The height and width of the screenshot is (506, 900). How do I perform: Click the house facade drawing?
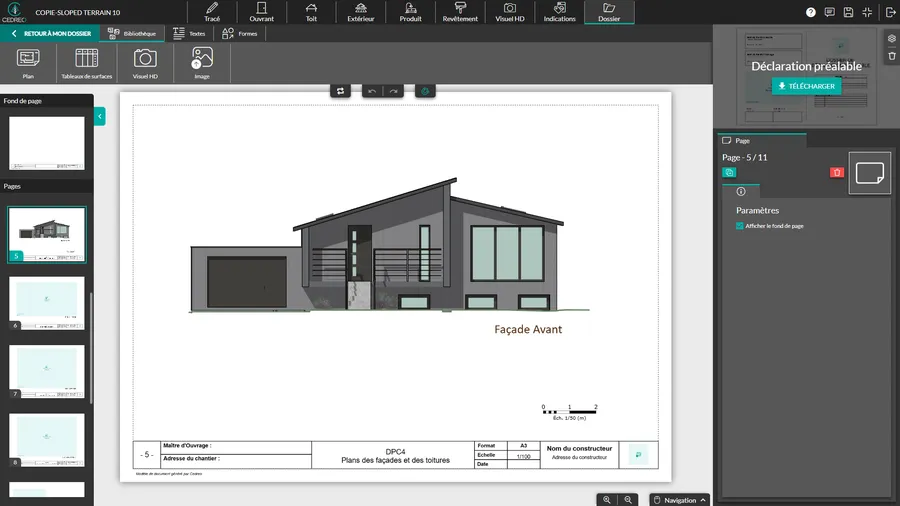pyautogui.click(x=389, y=246)
